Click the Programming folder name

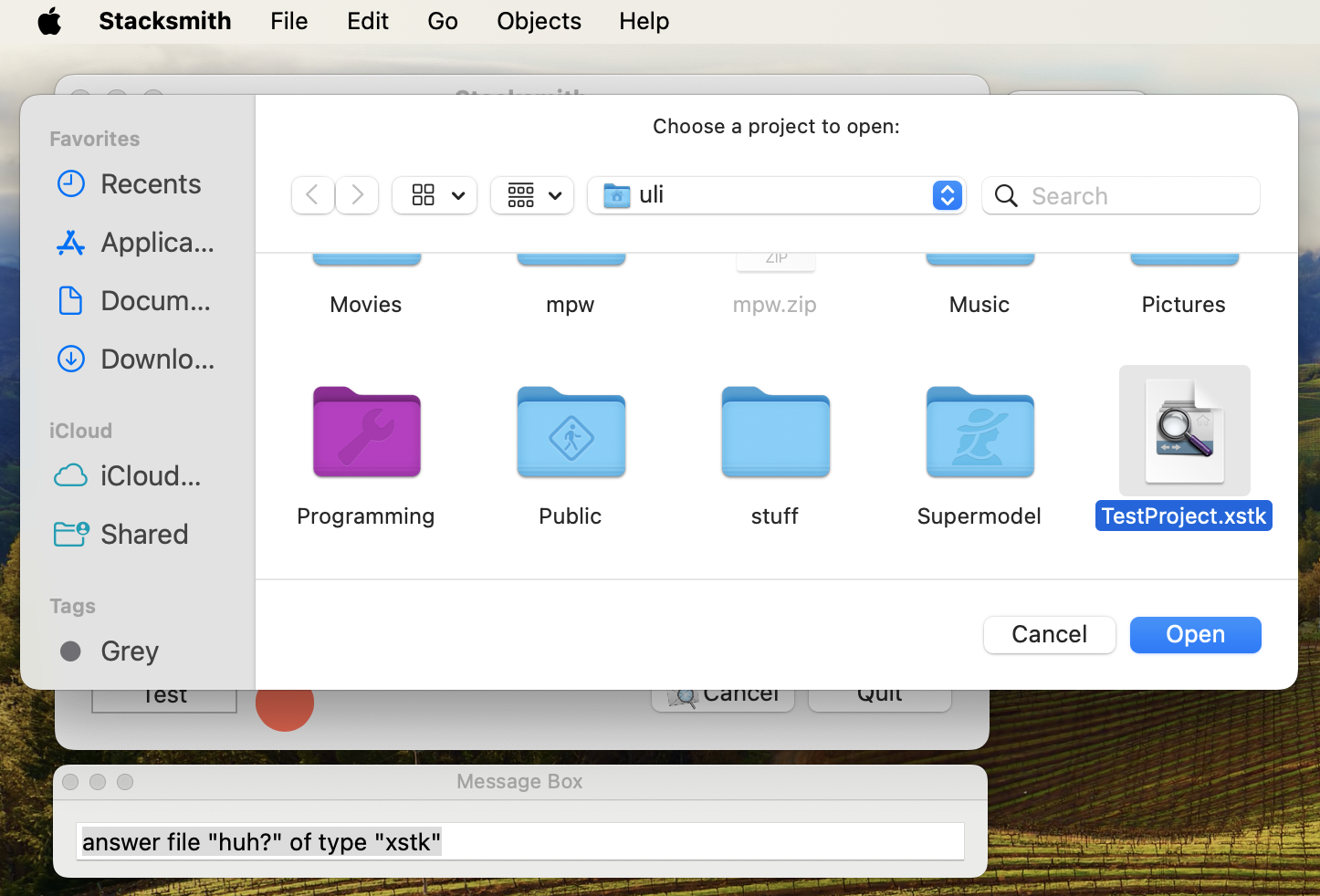366,516
